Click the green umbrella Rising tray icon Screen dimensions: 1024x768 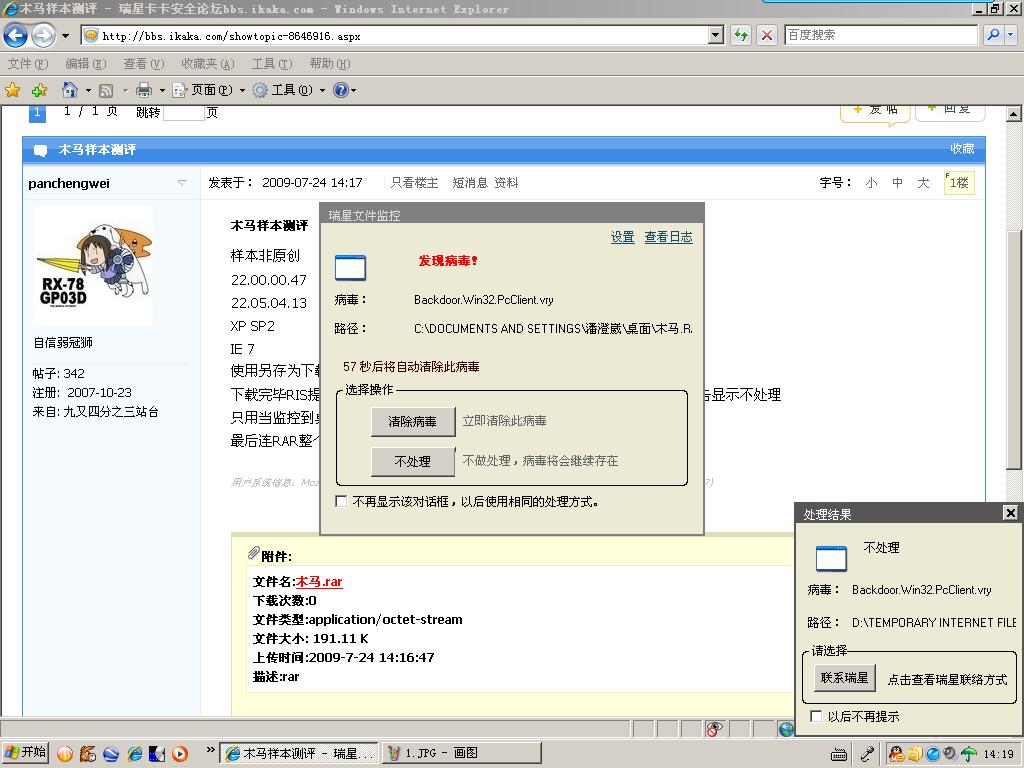(x=968, y=754)
